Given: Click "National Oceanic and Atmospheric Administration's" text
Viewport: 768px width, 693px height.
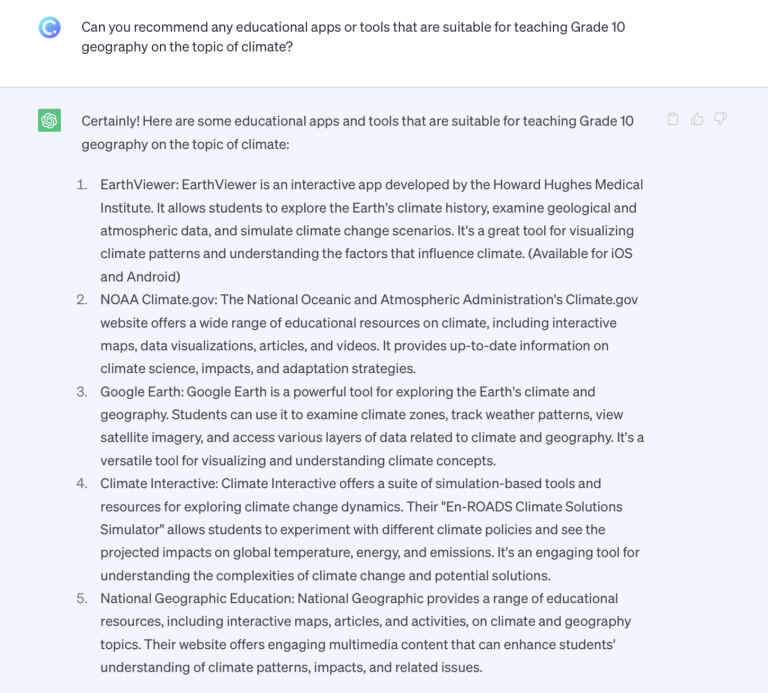Looking at the screenshot, I should click(418, 300).
